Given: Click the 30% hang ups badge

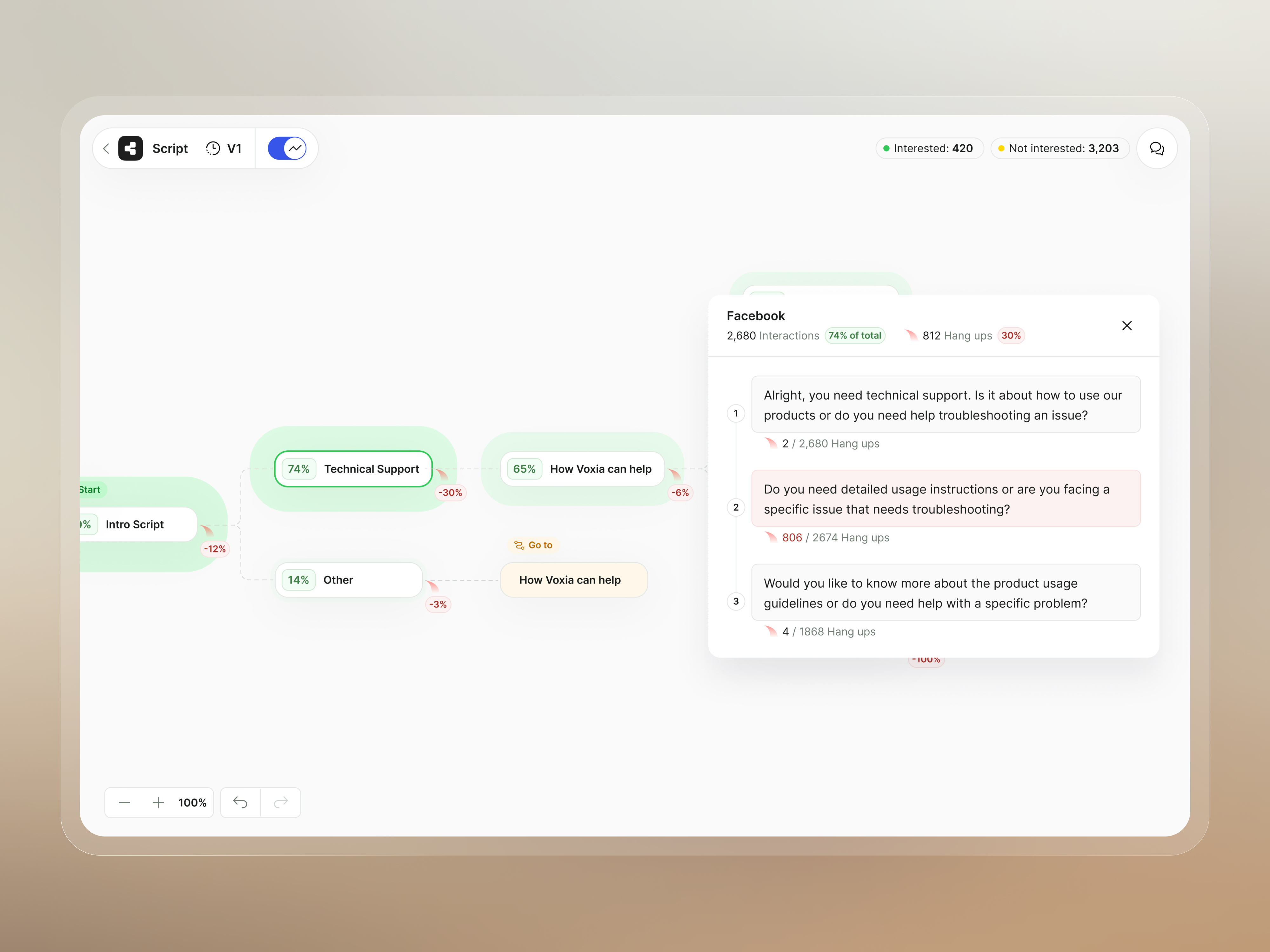Looking at the screenshot, I should click(1011, 335).
